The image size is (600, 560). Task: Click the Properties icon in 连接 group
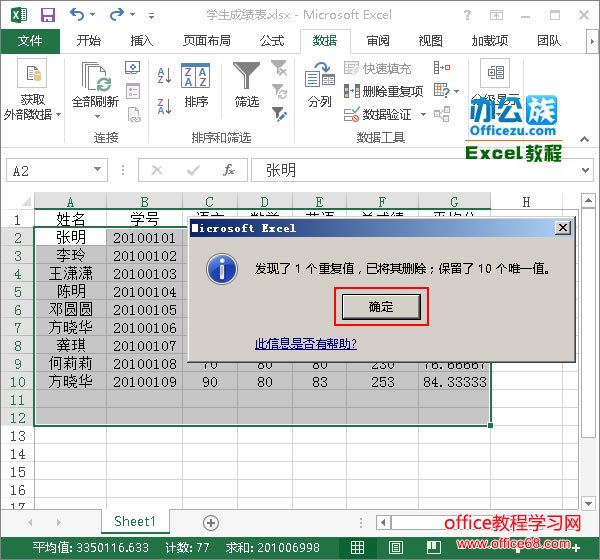(133, 91)
